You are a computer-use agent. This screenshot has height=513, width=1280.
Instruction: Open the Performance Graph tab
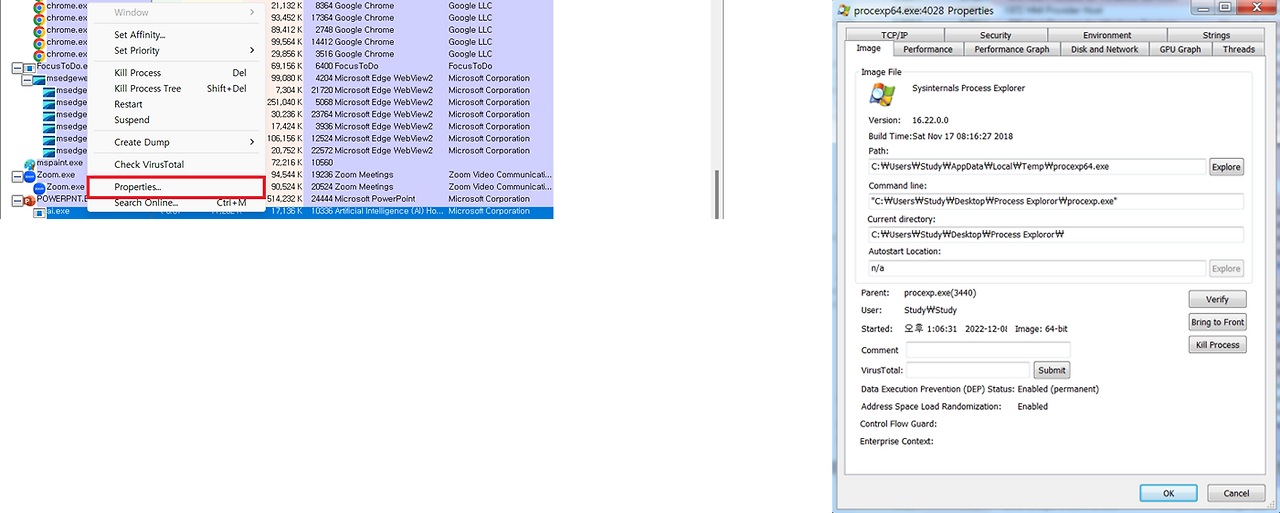[x=1012, y=49]
